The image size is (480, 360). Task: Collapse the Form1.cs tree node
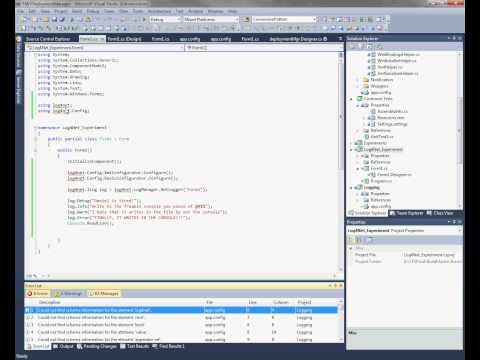coord(358,169)
